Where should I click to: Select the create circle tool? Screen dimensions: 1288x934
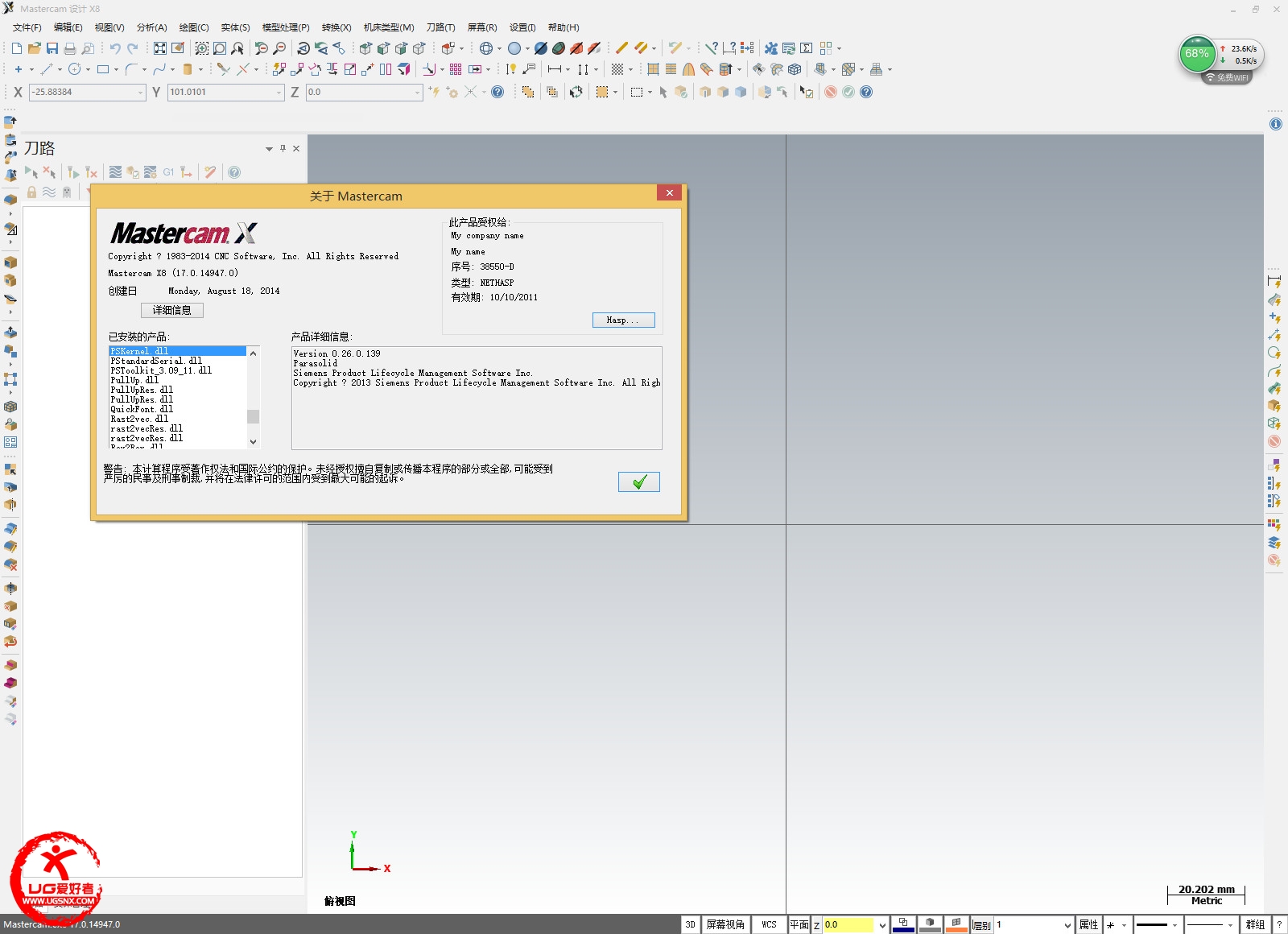click(75, 69)
